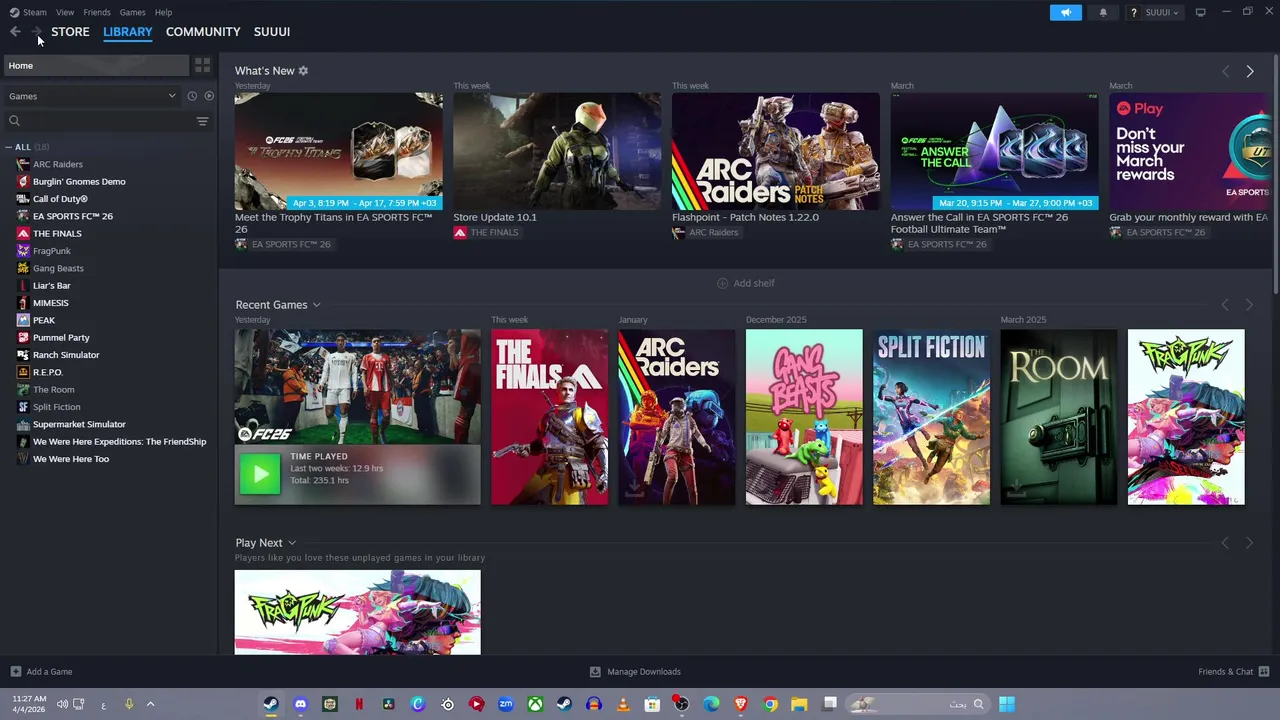This screenshot has height=720, width=1280.
Task: Show hidden system tray icons
Action: click(151, 704)
